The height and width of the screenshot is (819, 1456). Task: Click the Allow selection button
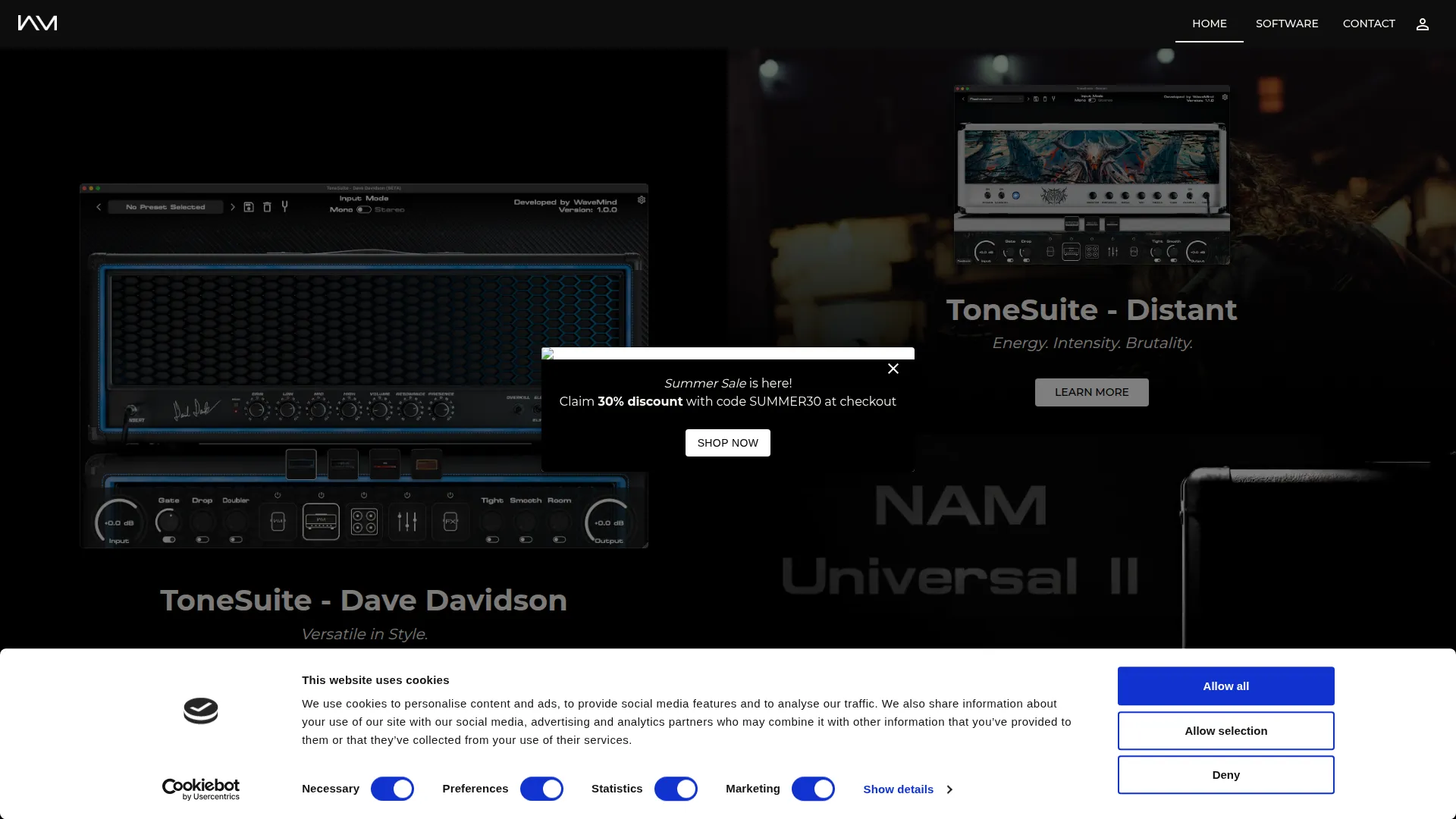1226,731
